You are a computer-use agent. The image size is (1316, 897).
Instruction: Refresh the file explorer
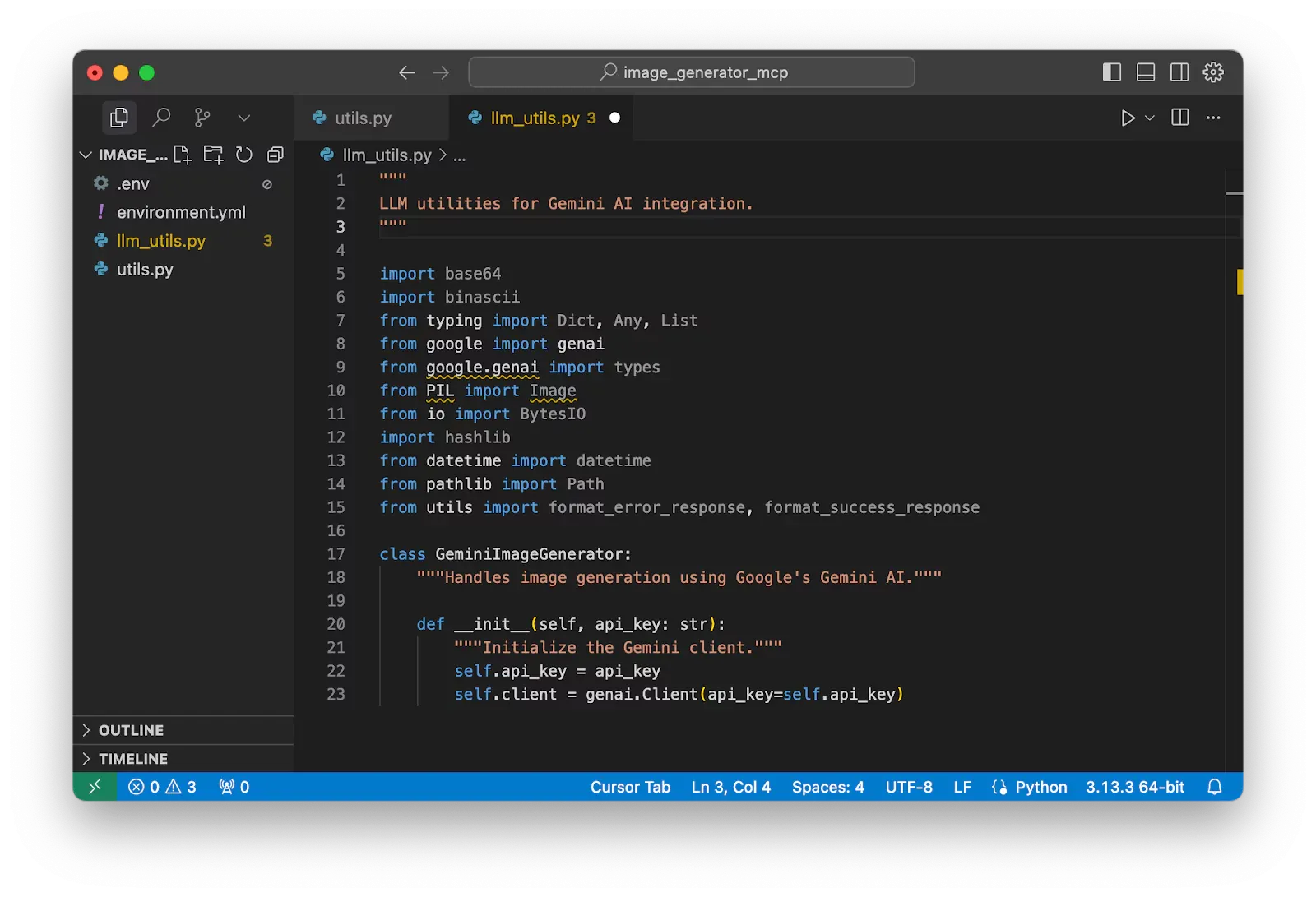click(243, 155)
